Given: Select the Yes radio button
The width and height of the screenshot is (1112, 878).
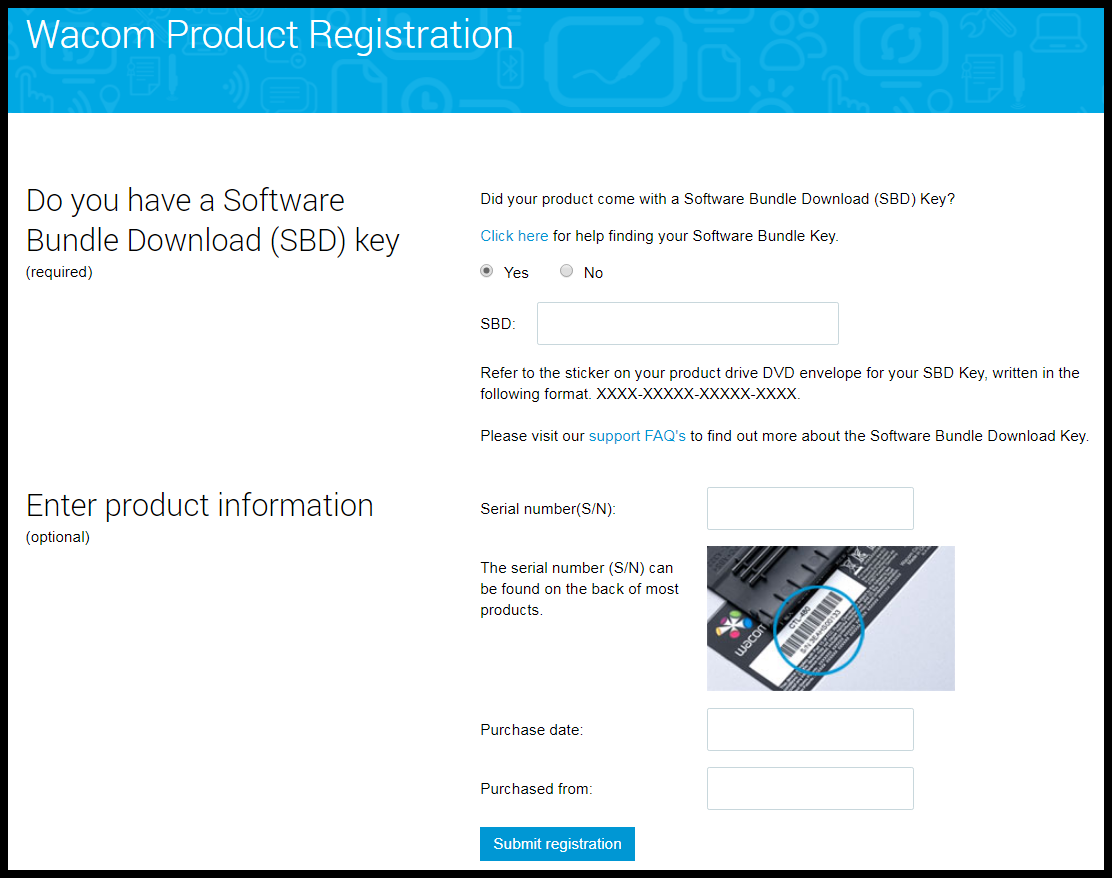Looking at the screenshot, I should click(x=486, y=271).
